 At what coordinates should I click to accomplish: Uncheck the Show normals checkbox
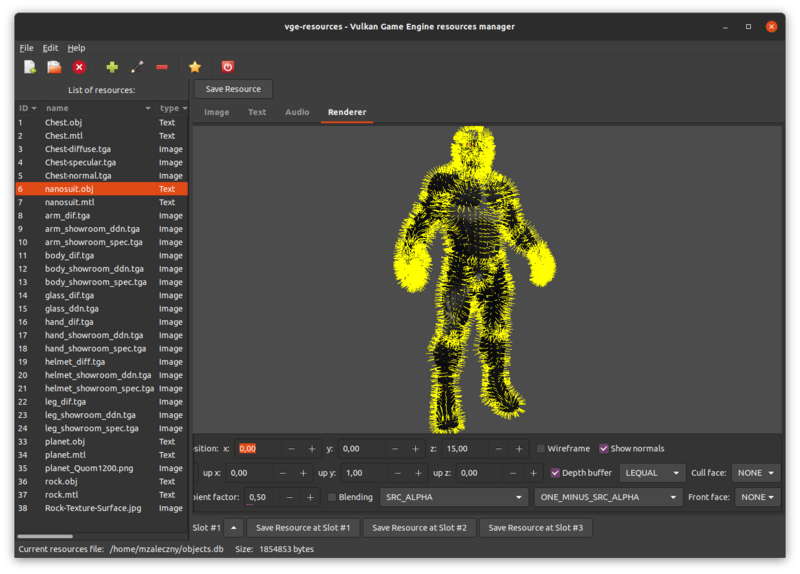coord(604,449)
